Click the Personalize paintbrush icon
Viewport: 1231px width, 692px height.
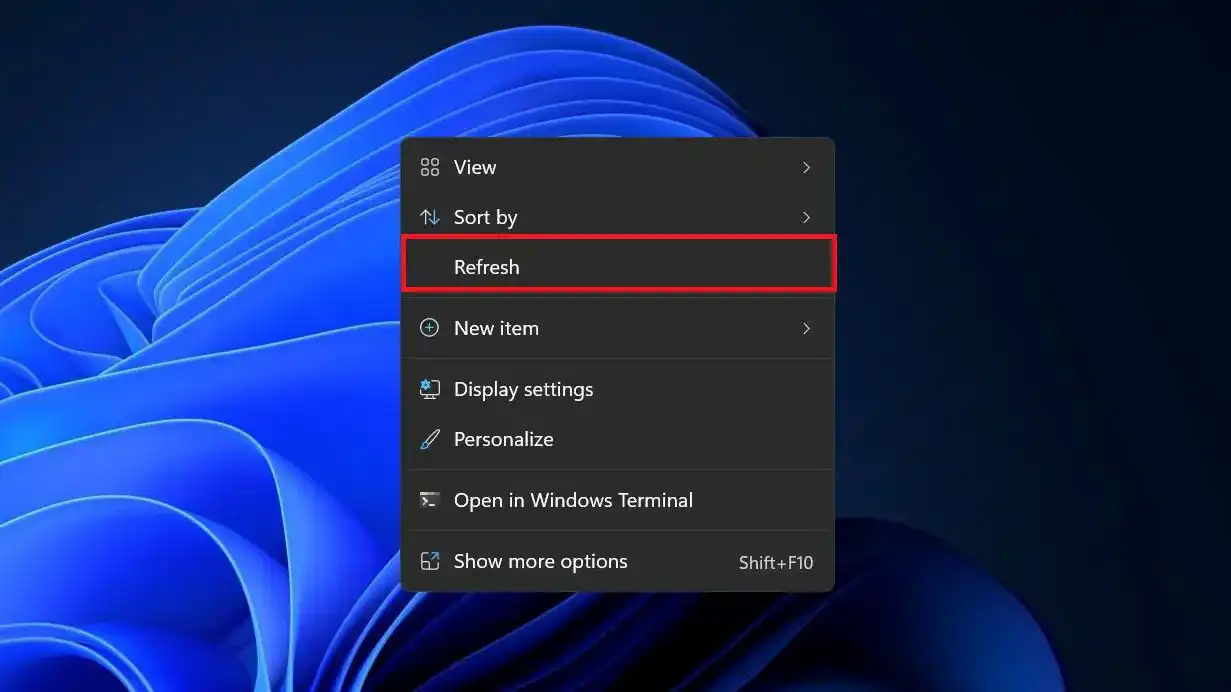point(430,439)
